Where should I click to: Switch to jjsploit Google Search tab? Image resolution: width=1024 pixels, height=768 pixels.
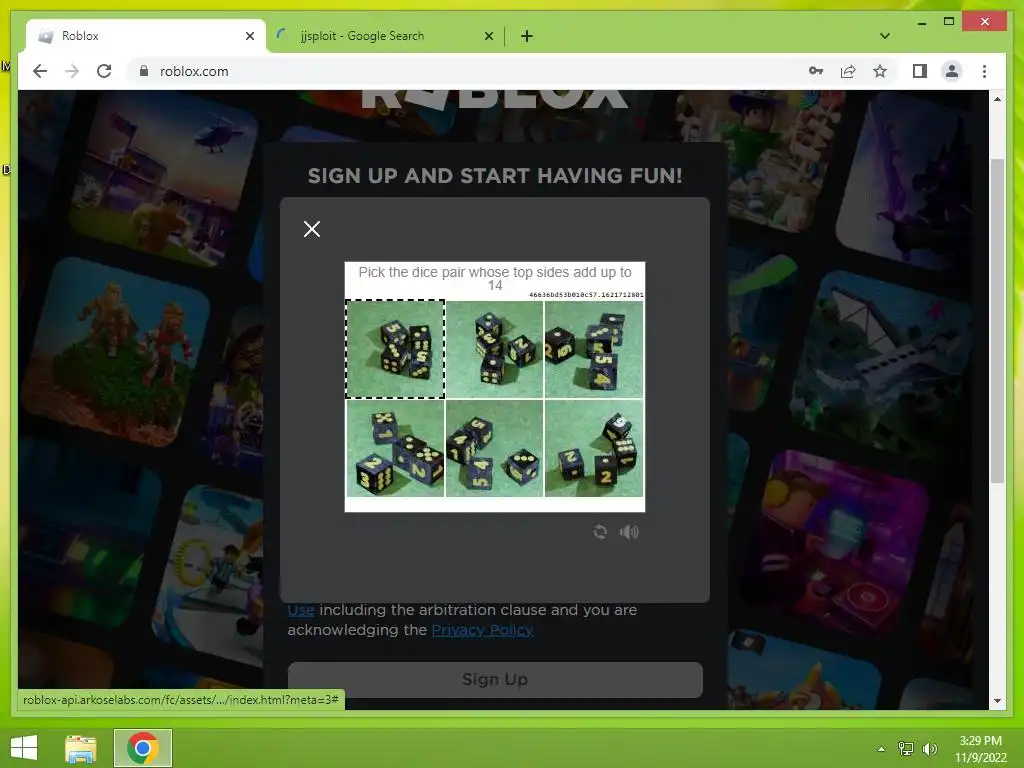coord(385,36)
